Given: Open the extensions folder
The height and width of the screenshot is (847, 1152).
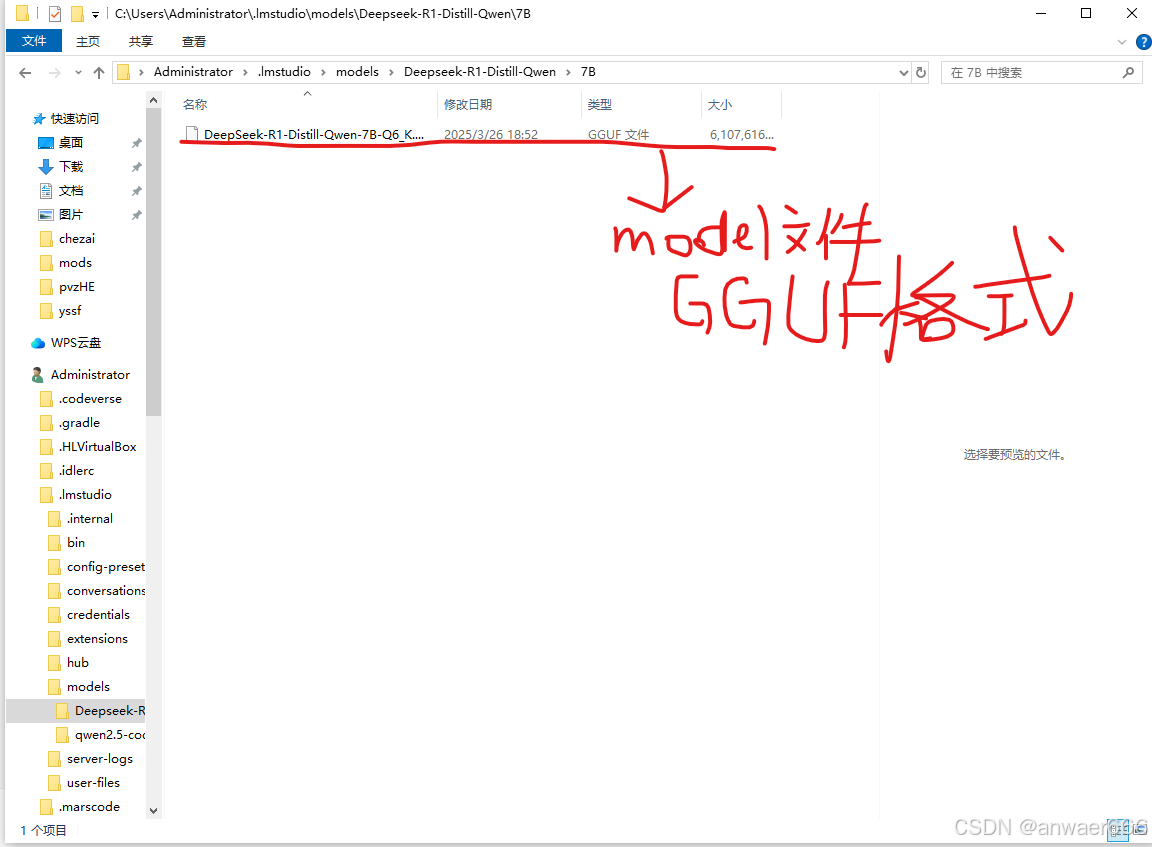Looking at the screenshot, I should point(97,639).
